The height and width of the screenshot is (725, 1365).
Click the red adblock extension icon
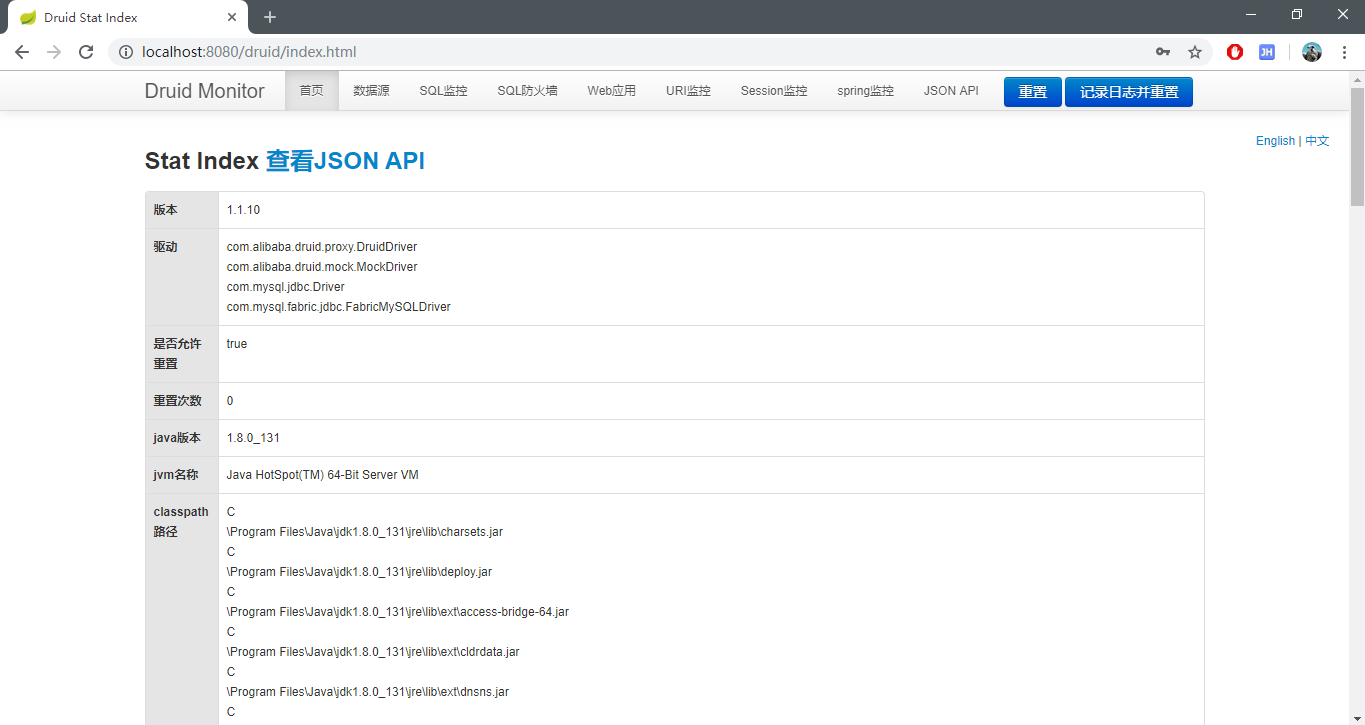point(1235,52)
